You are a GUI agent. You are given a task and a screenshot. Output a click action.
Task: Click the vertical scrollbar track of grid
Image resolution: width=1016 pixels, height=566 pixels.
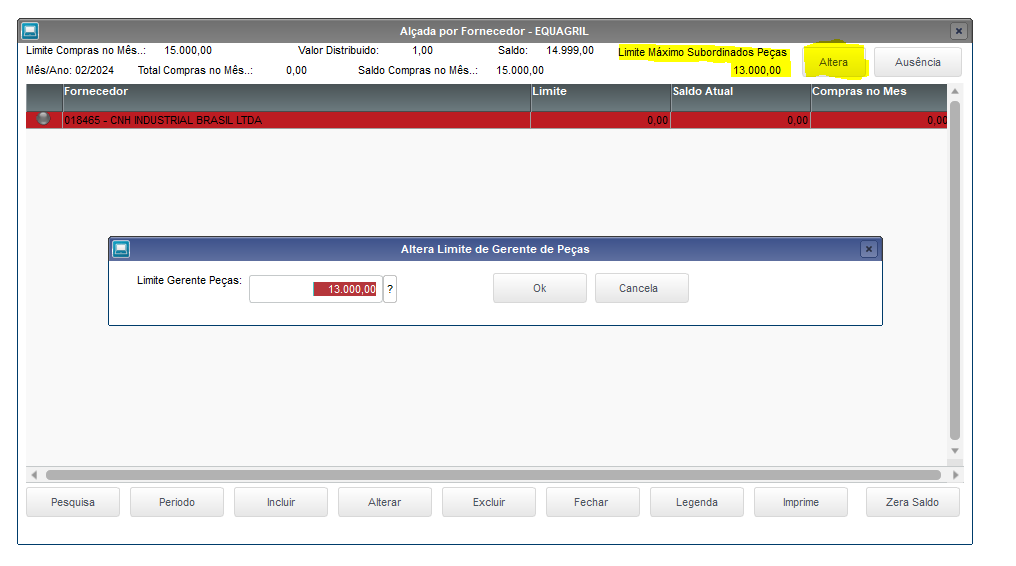tap(954, 272)
